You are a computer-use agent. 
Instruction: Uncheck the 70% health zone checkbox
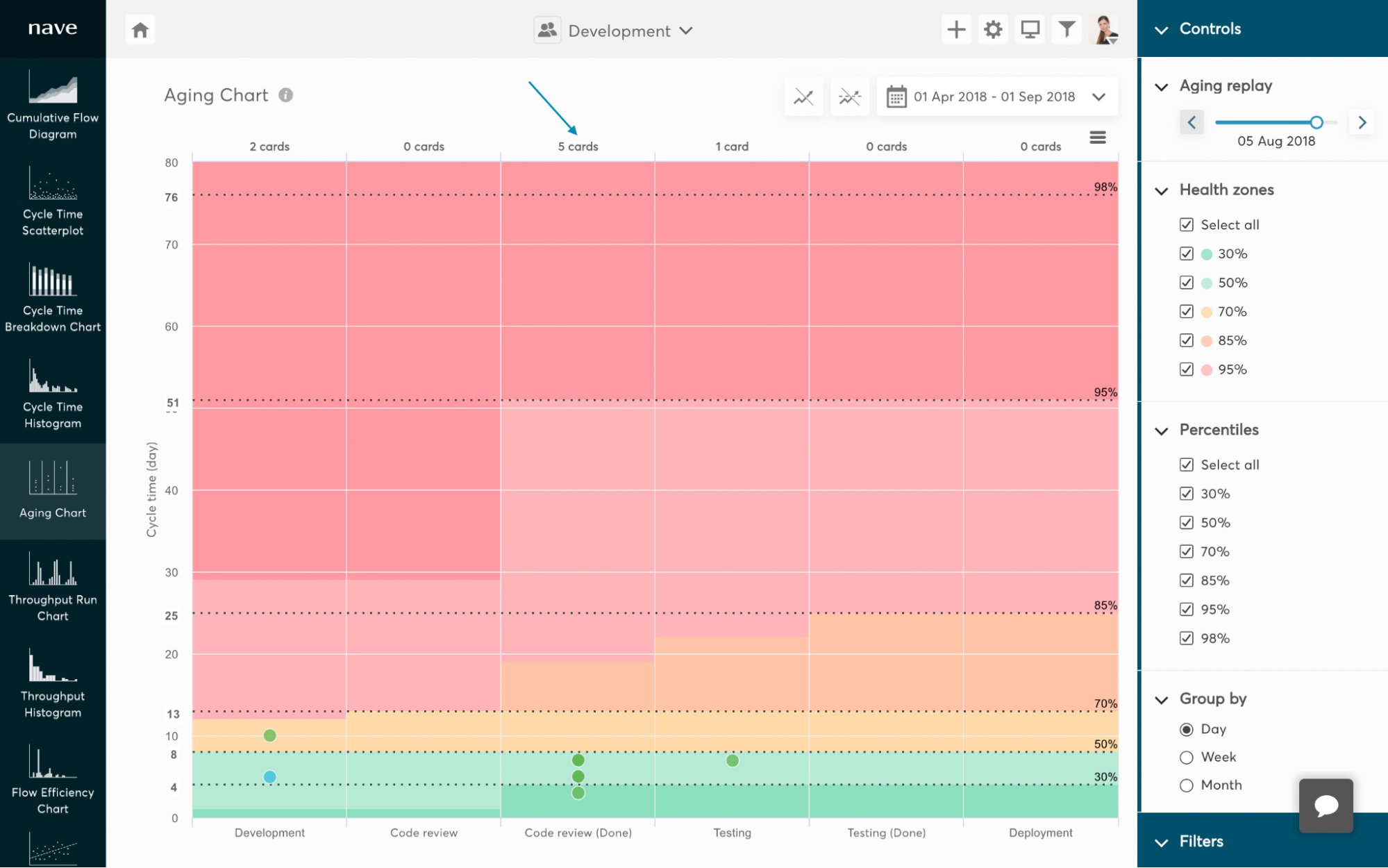tap(1187, 312)
